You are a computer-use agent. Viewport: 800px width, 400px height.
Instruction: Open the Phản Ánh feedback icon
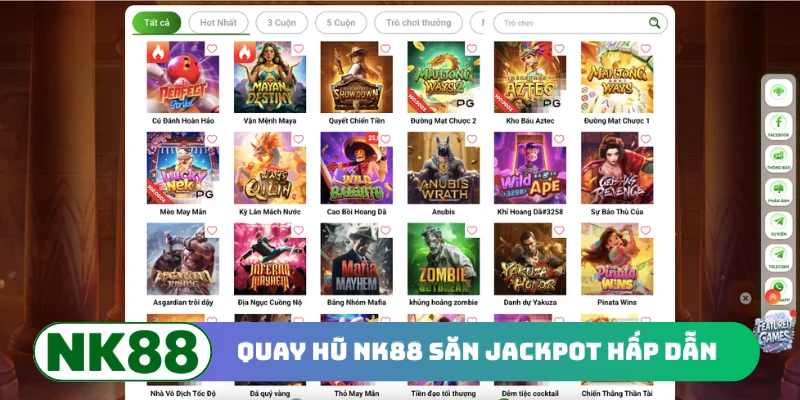pos(778,191)
